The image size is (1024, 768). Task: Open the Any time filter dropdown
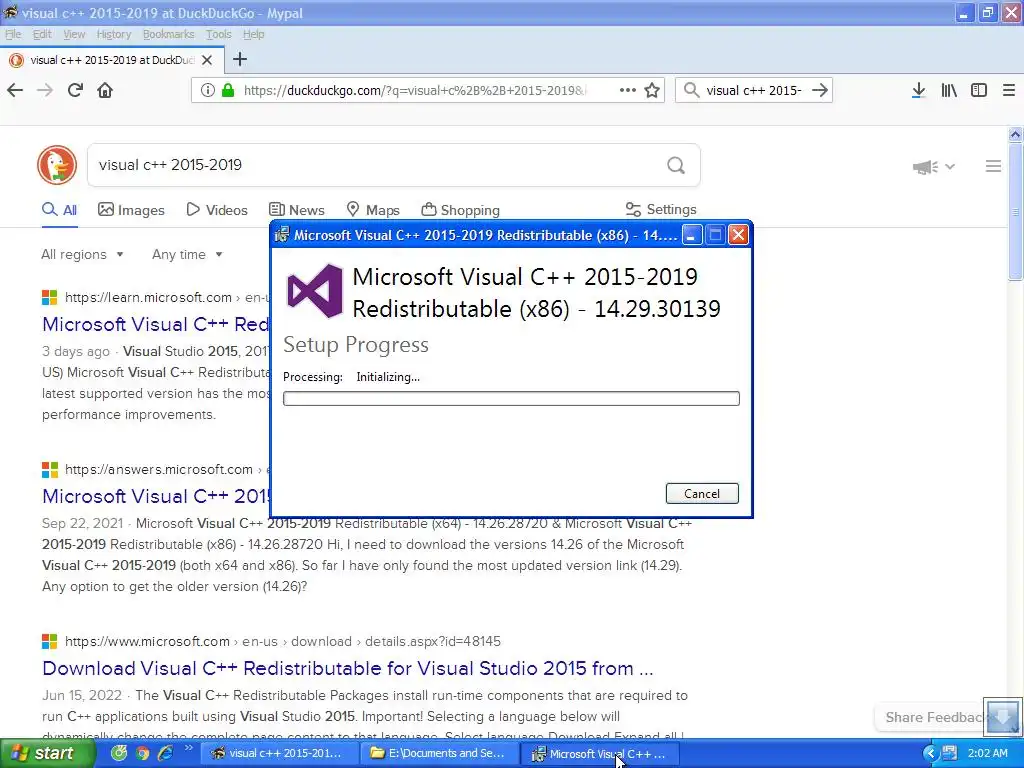pyautogui.click(x=187, y=255)
